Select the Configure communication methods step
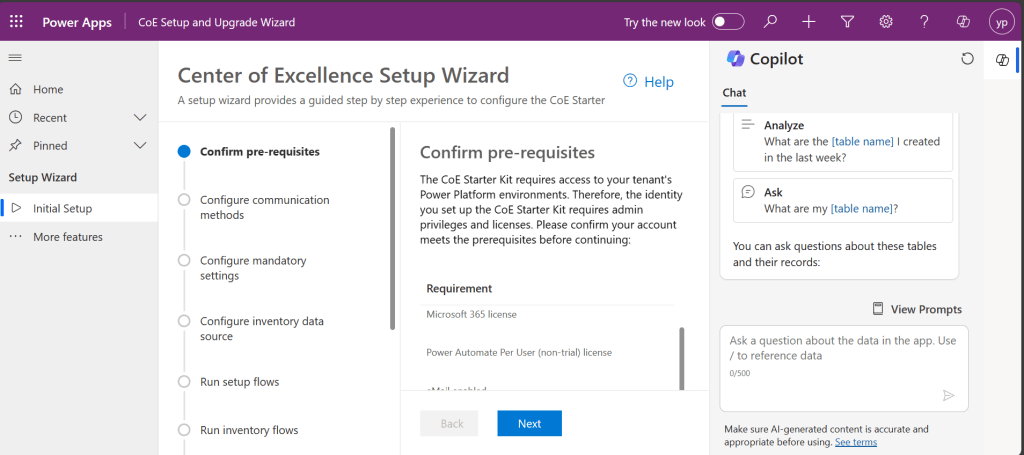 click(x=263, y=207)
